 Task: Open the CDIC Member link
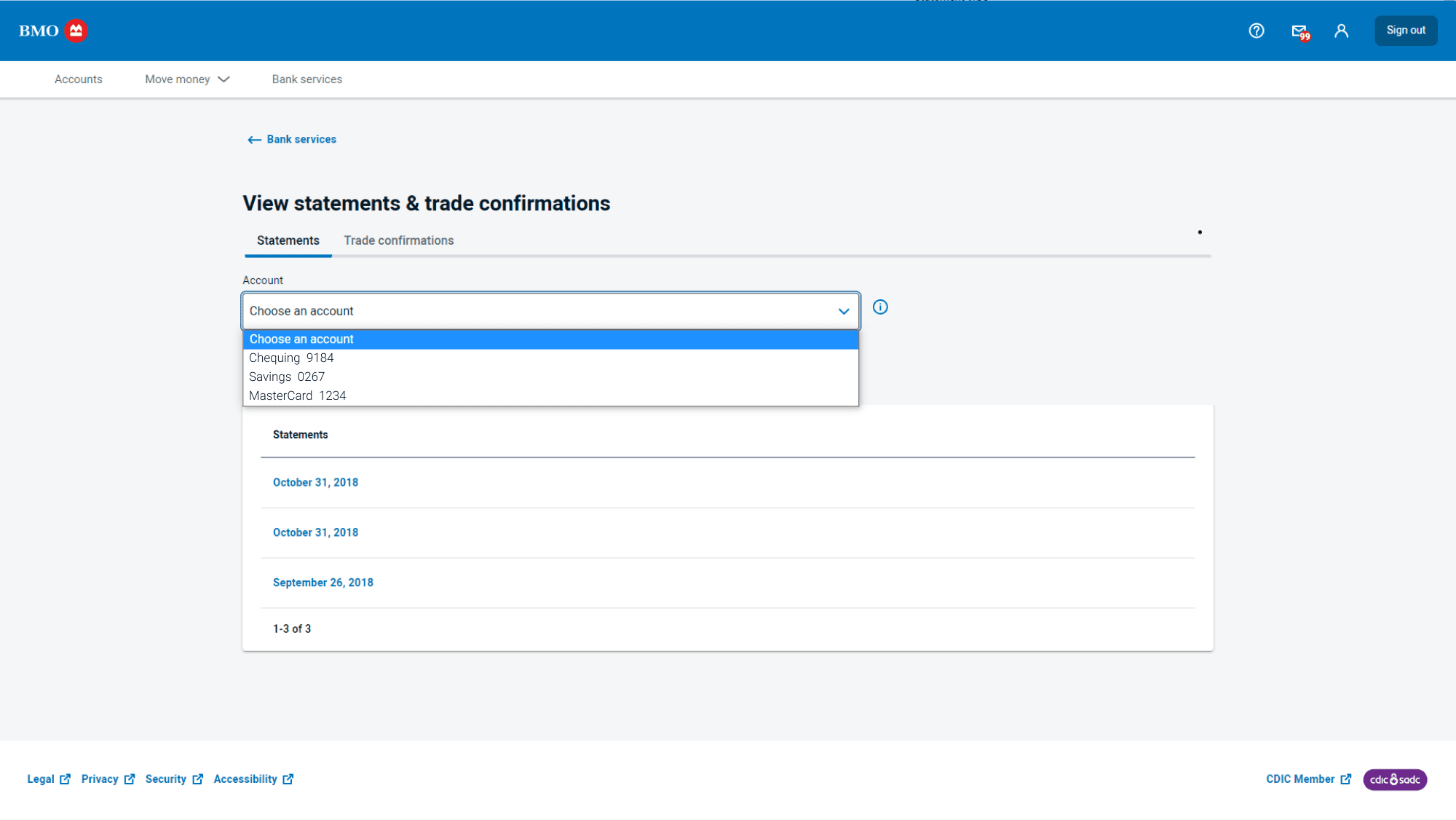coord(1300,779)
